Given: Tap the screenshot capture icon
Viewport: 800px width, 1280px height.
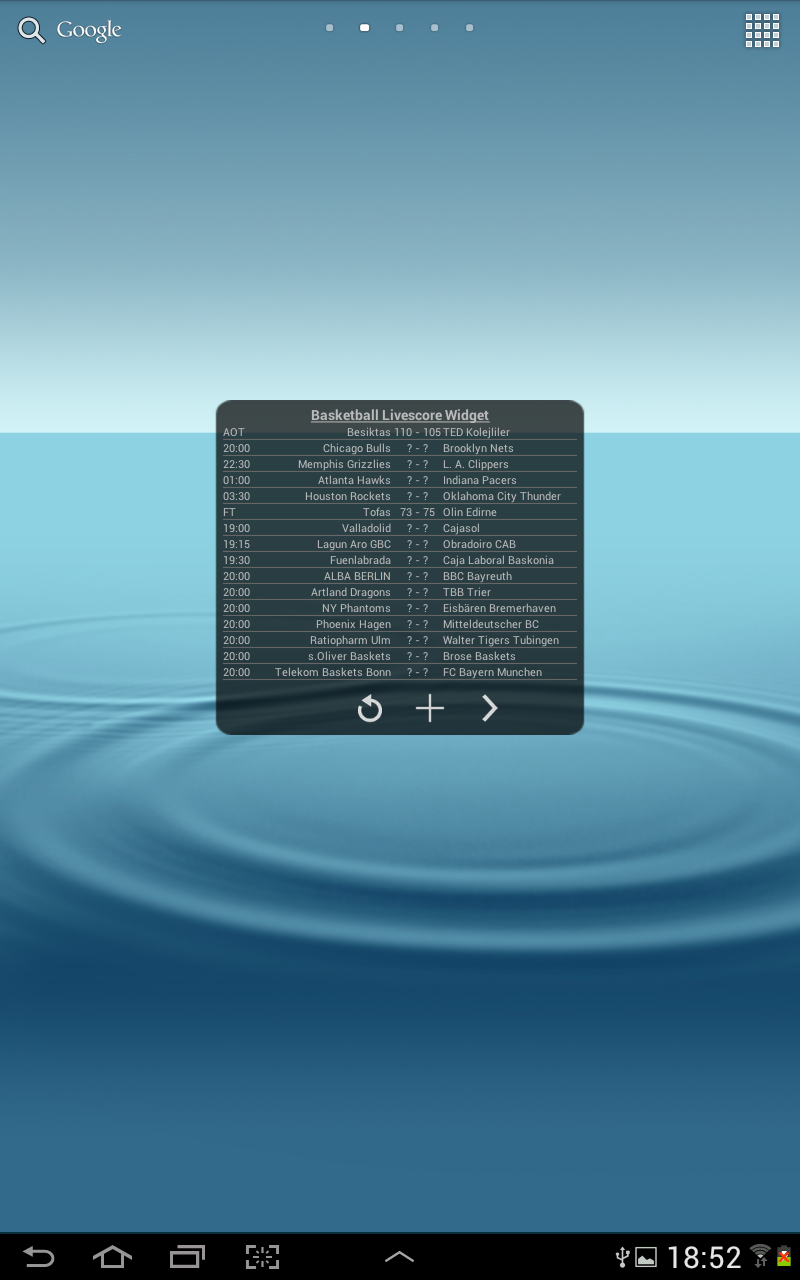Looking at the screenshot, I should (262, 1256).
